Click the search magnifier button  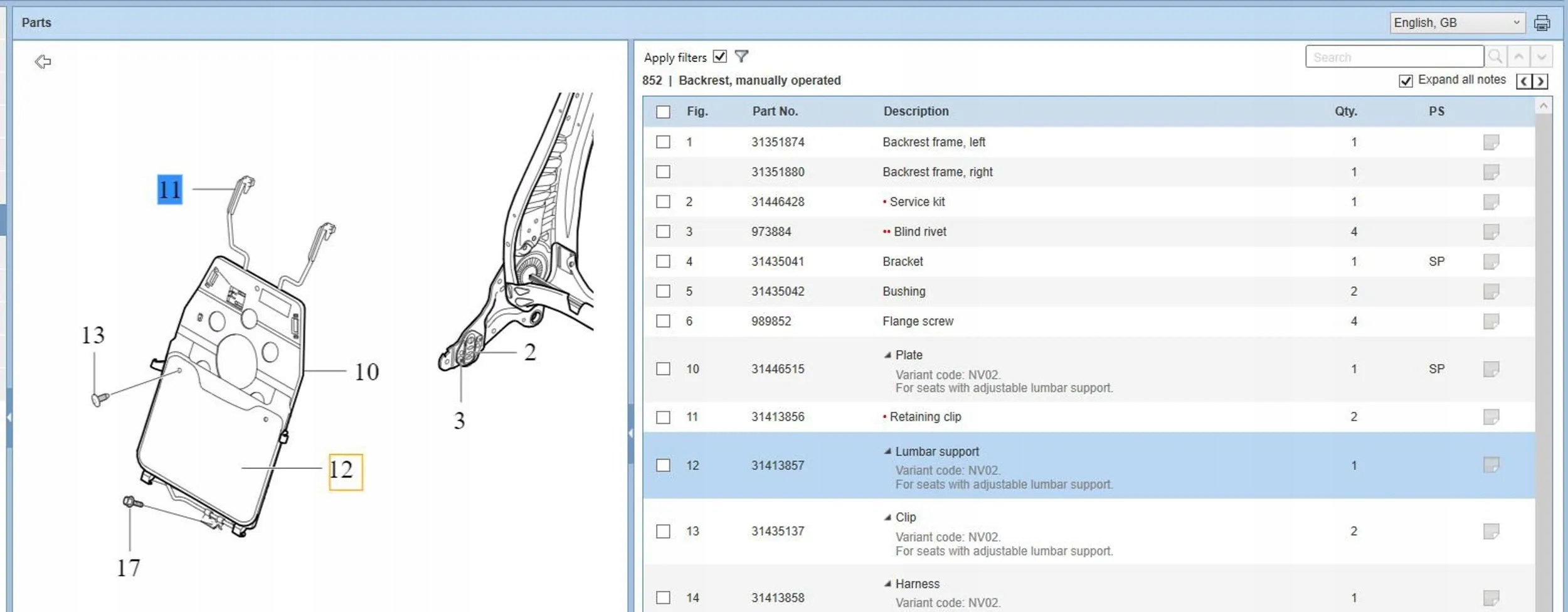click(1495, 57)
